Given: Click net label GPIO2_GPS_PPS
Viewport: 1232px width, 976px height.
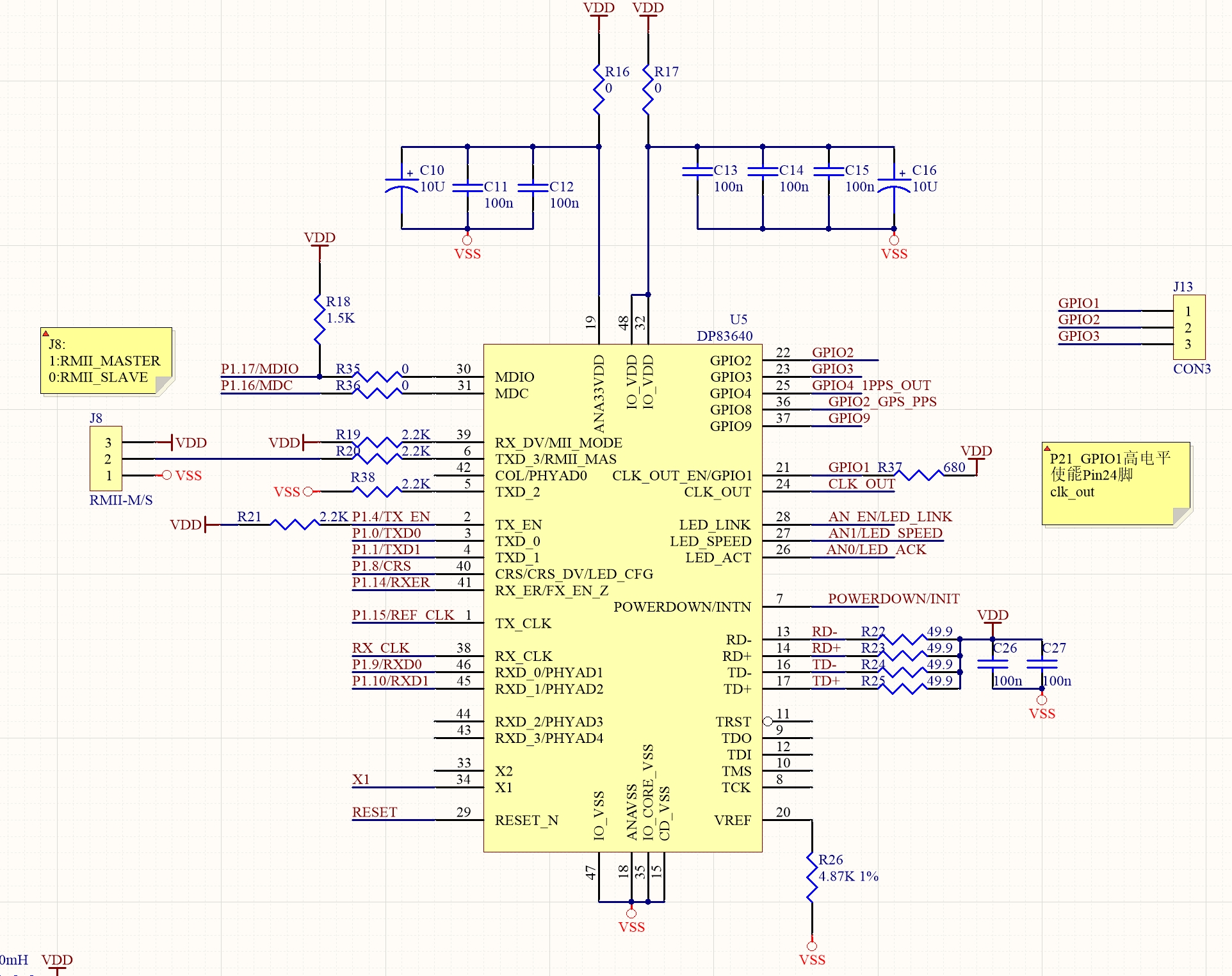Looking at the screenshot, I should pos(882,402).
